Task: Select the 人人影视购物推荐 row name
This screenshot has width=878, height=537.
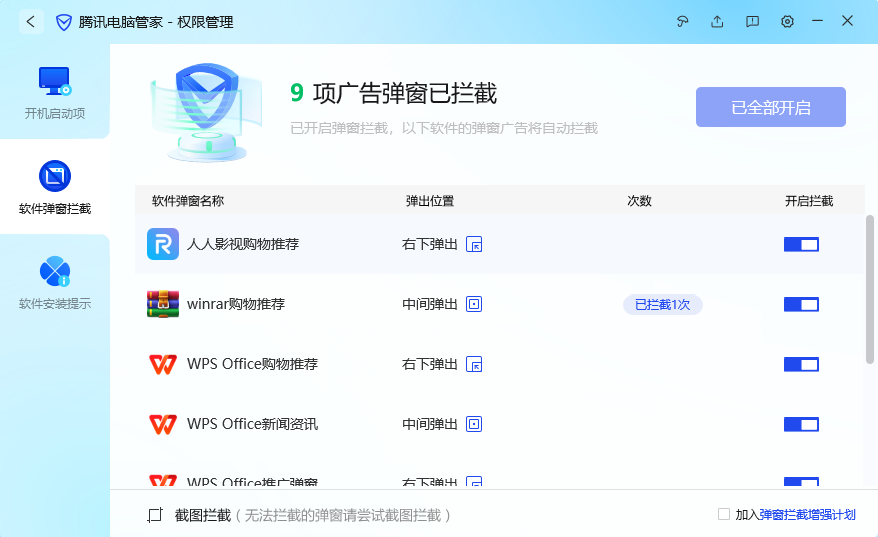Action: pos(243,244)
